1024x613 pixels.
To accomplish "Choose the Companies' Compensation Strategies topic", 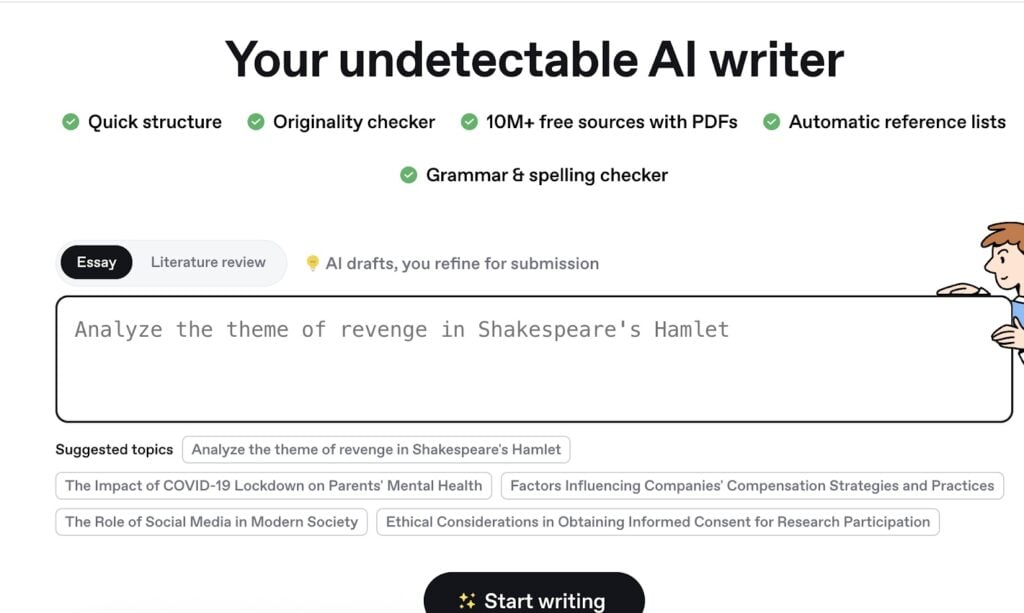I will [751, 485].
